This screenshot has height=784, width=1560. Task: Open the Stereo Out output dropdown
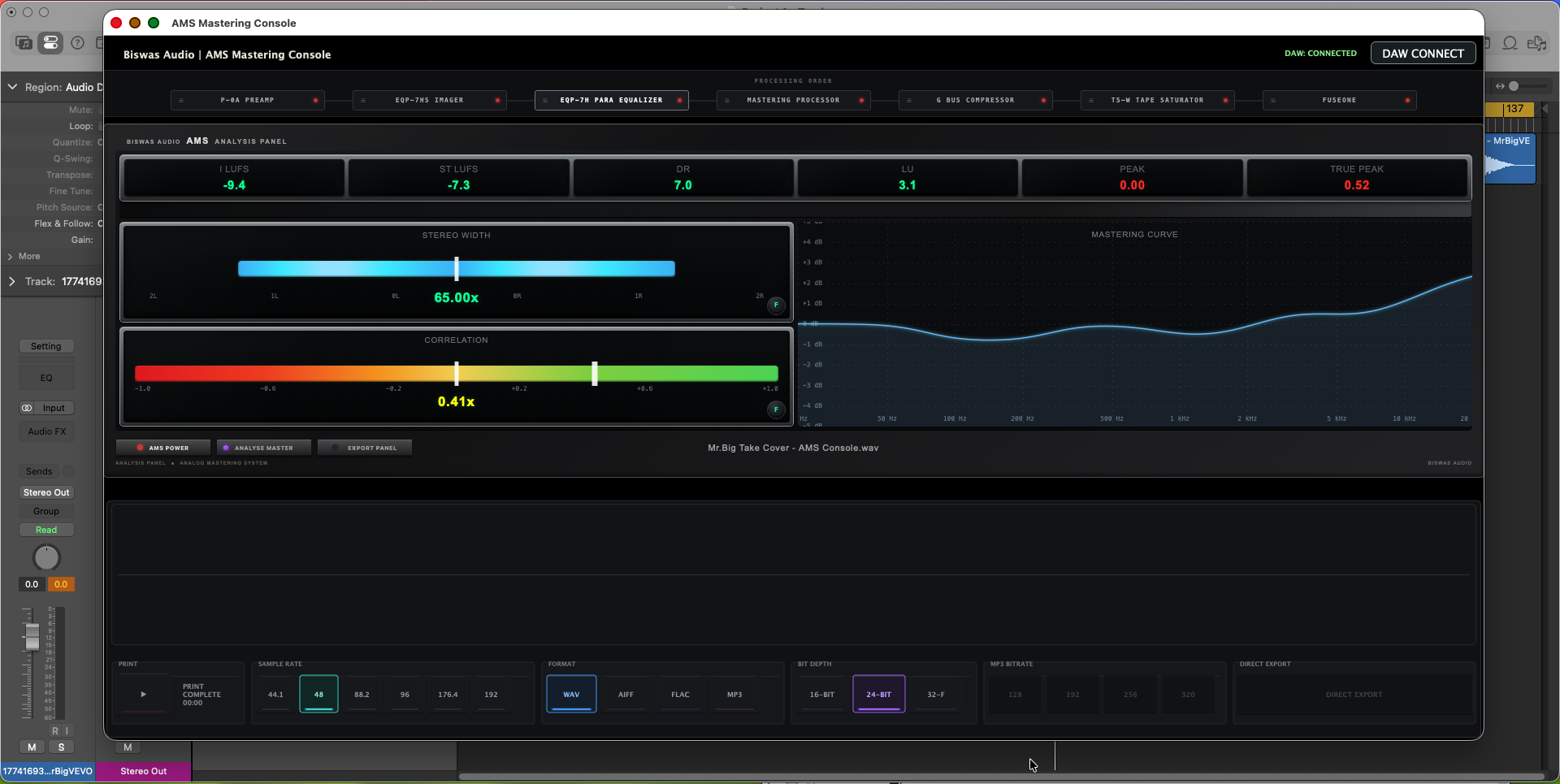click(46, 492)
